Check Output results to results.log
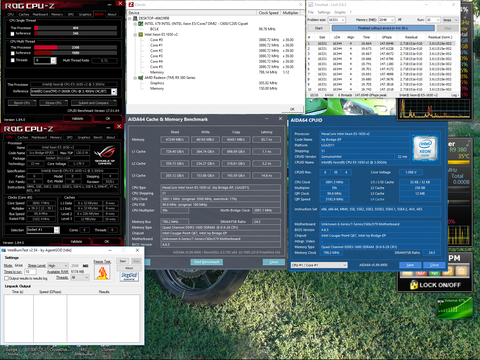480x360 pixels. [6, 278]
